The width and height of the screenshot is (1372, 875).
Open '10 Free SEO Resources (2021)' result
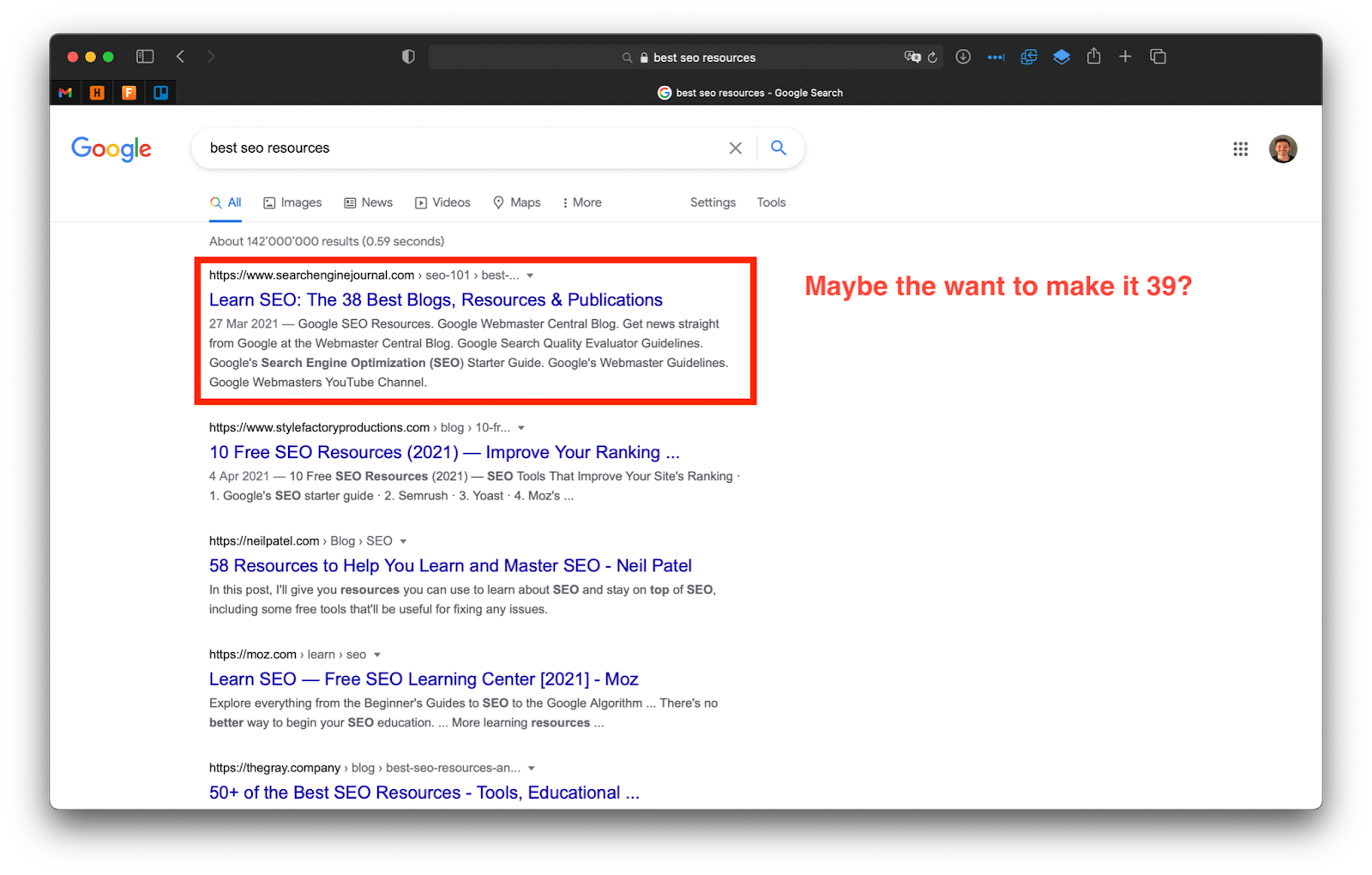[444, 452]
